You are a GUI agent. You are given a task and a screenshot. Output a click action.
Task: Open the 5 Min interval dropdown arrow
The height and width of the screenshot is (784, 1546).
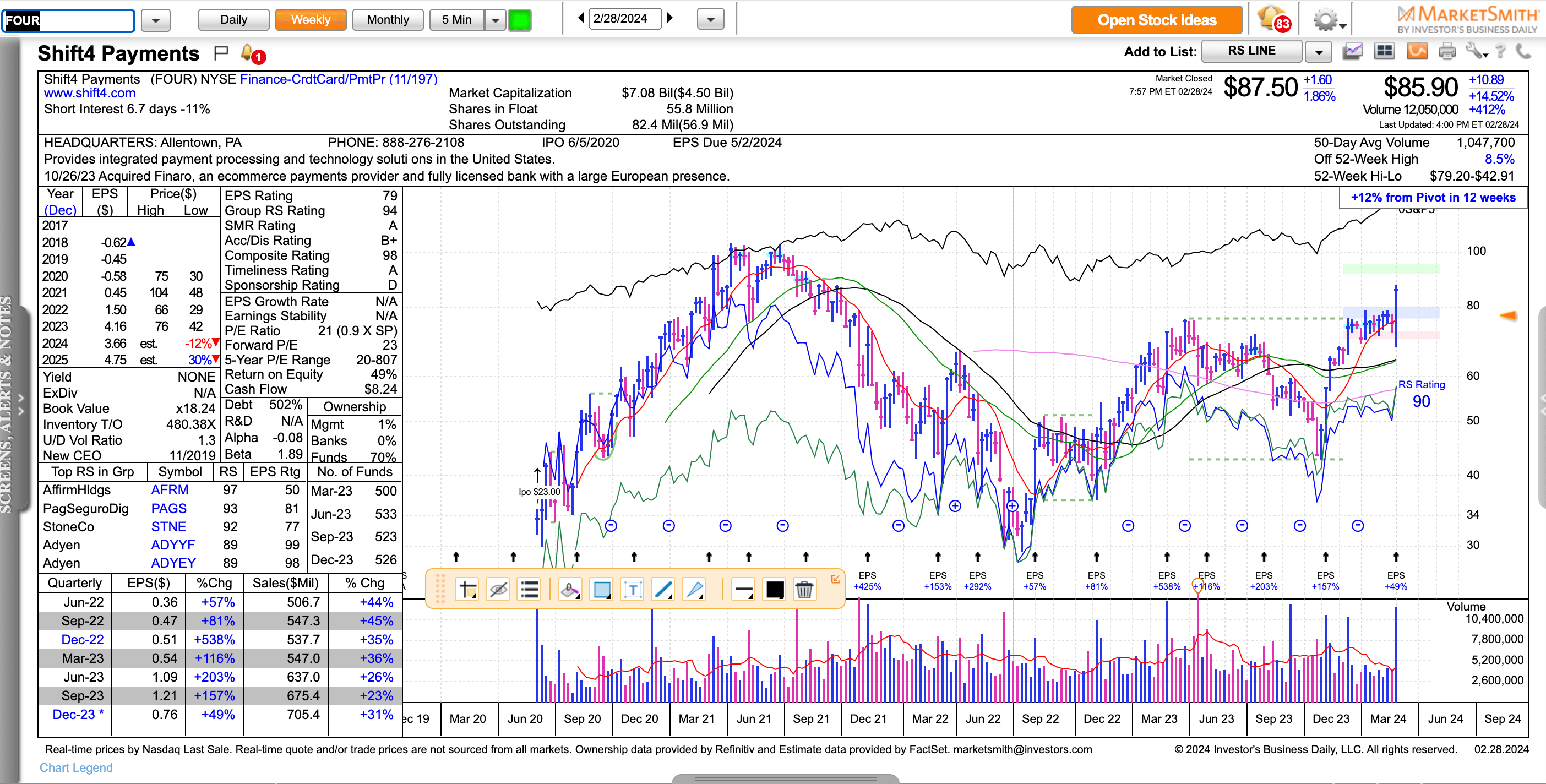(494, 20)
